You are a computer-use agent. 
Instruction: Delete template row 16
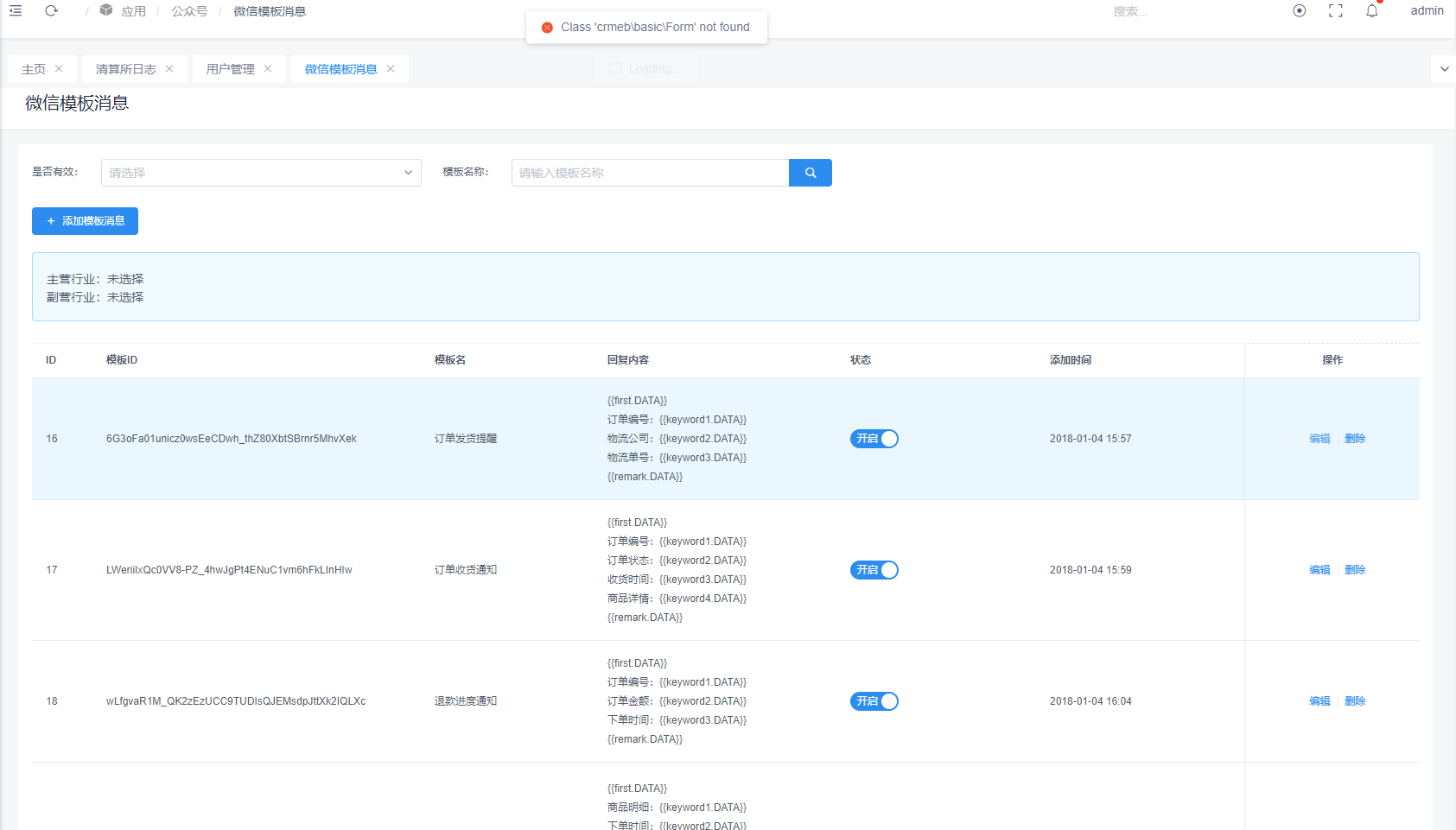[1355, 439]
